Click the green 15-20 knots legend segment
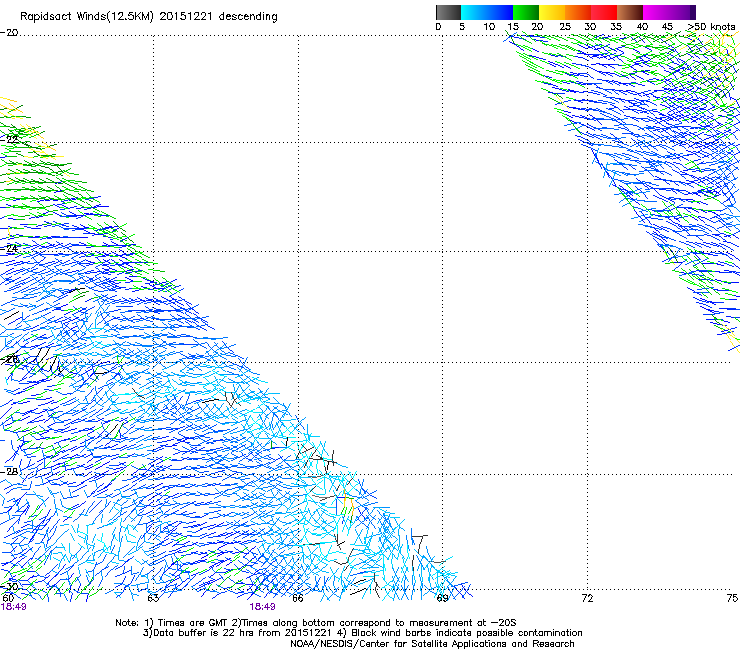The image size is (740, 650). pyautogui.click(x=526, y=12)
